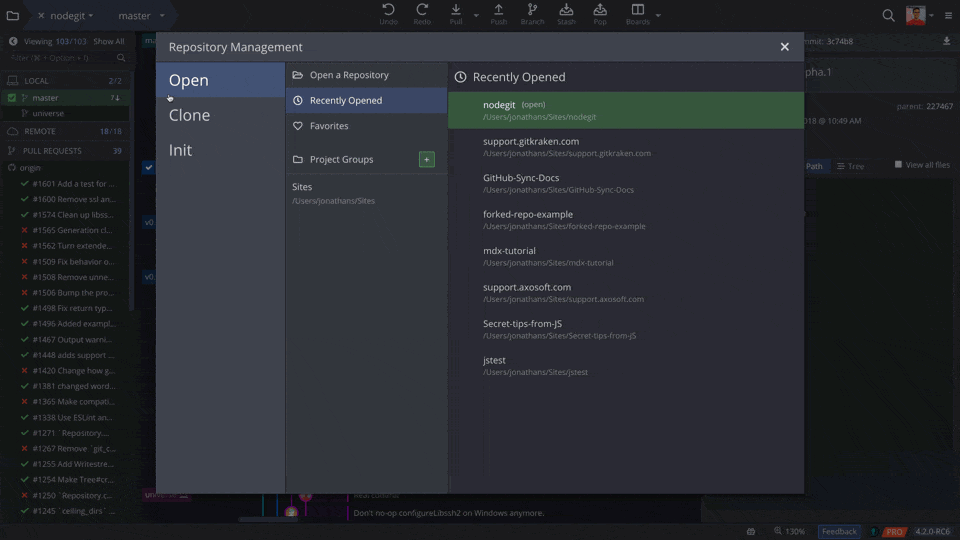This screenshot has height=540, width=960.
Task: Click the Project Groups header
Action: [342, 159]
